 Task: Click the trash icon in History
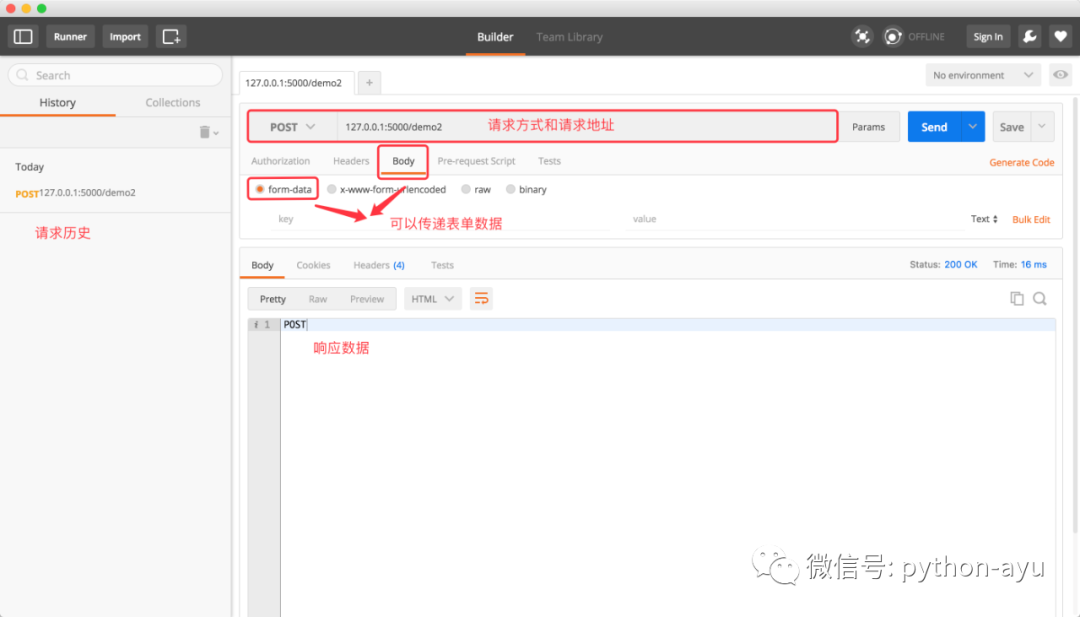coord(205,132)
